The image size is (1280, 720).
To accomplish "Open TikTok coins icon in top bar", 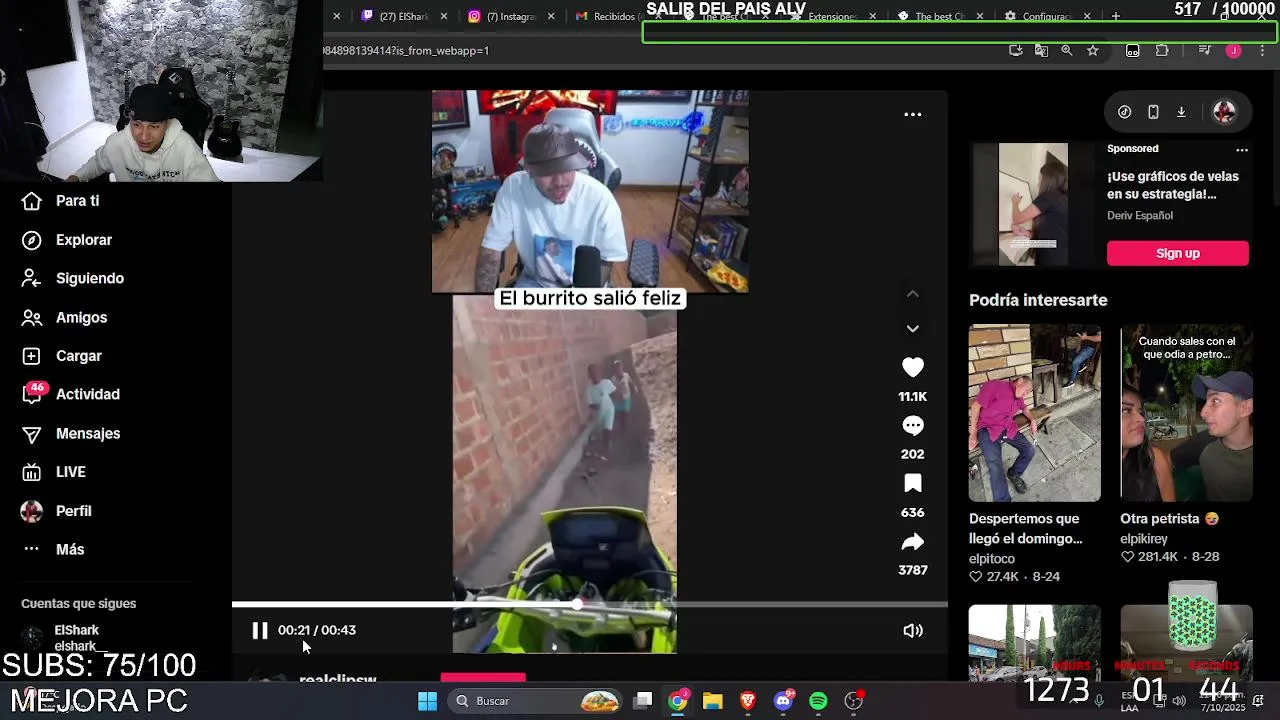I will (1124, 112).
